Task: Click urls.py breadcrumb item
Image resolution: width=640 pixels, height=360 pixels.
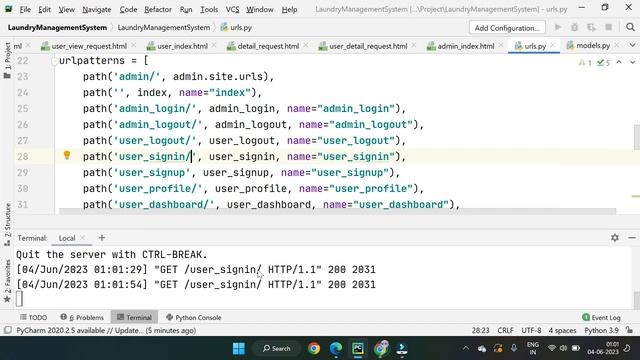Action: coord(236,27)
